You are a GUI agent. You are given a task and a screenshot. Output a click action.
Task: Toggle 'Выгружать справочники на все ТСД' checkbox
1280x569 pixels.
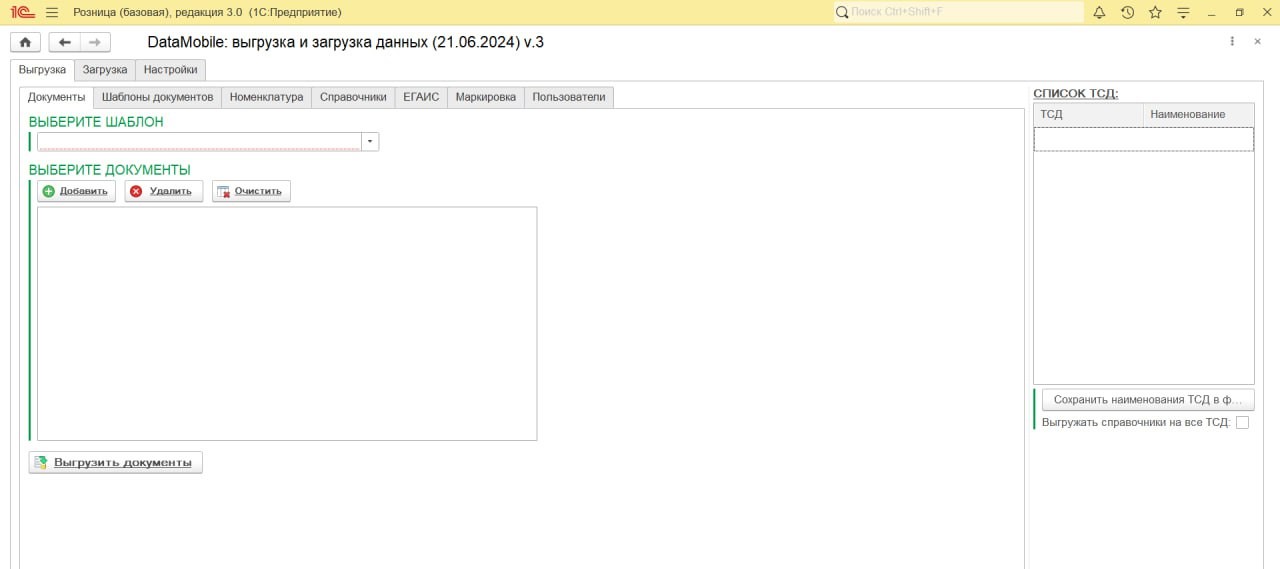coord(1242,422)
